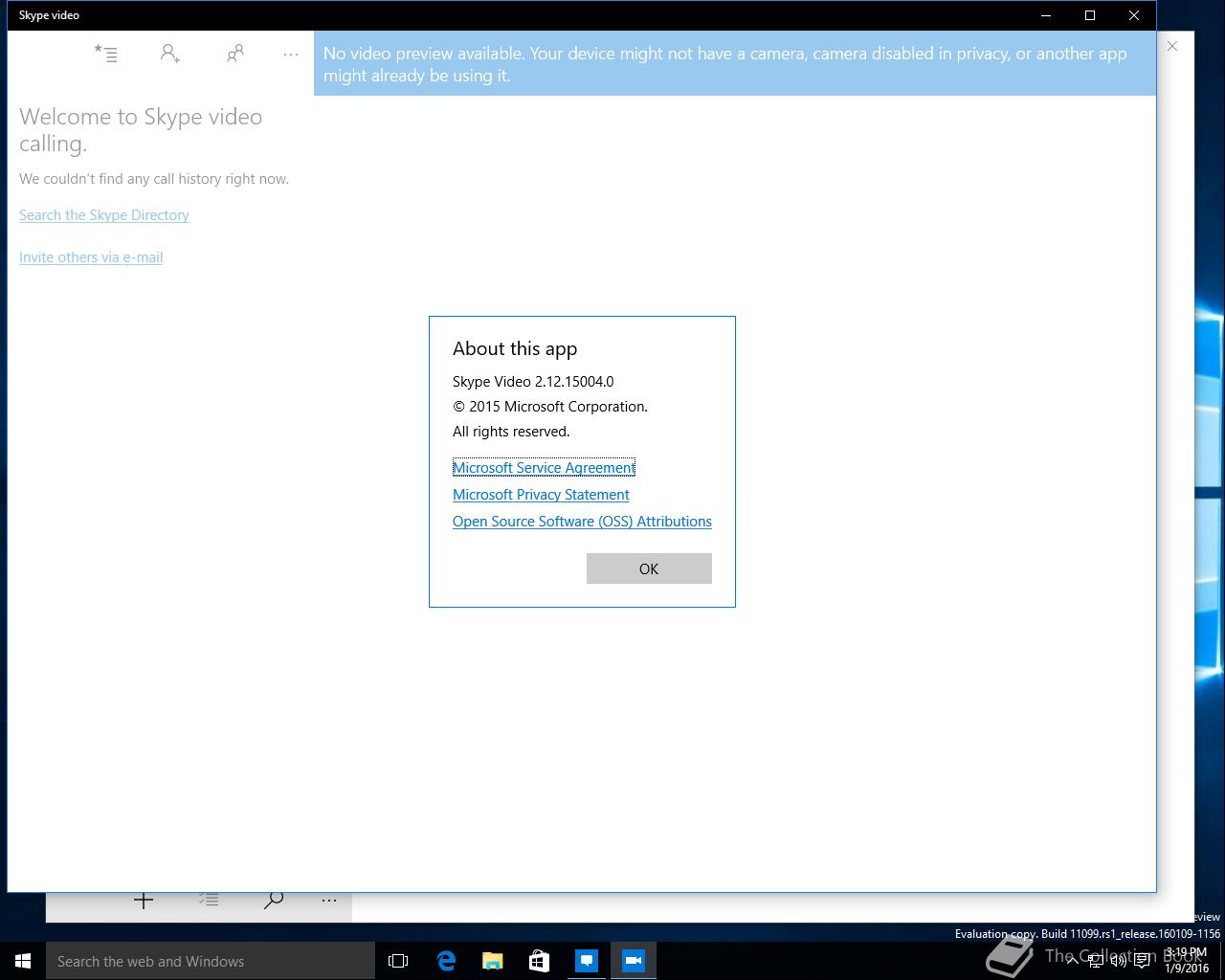Click the add contact icon
This screenshot has height=980, width=1225.
tap(170, 54)
